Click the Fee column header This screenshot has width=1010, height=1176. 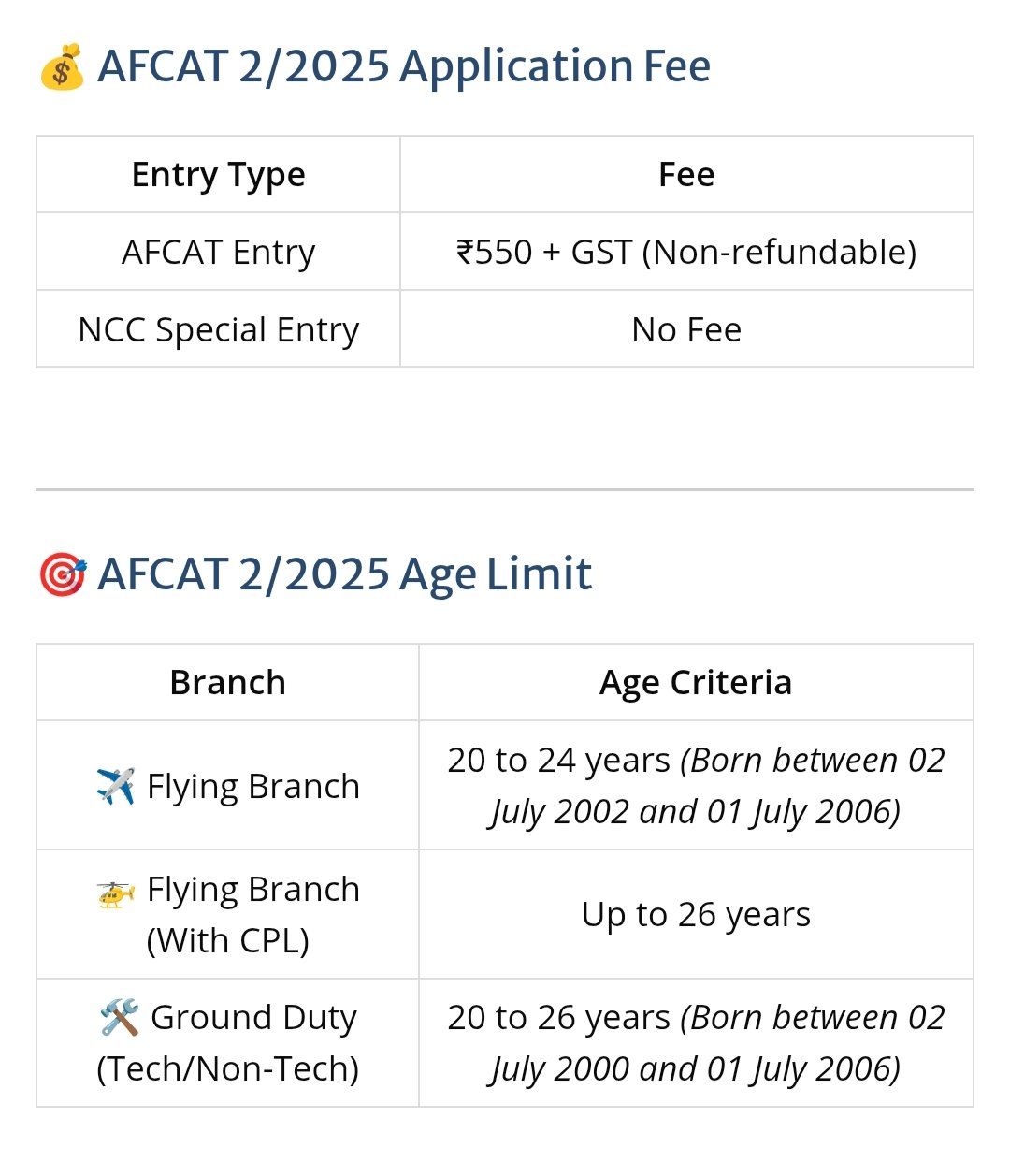(x=686, y=175)
